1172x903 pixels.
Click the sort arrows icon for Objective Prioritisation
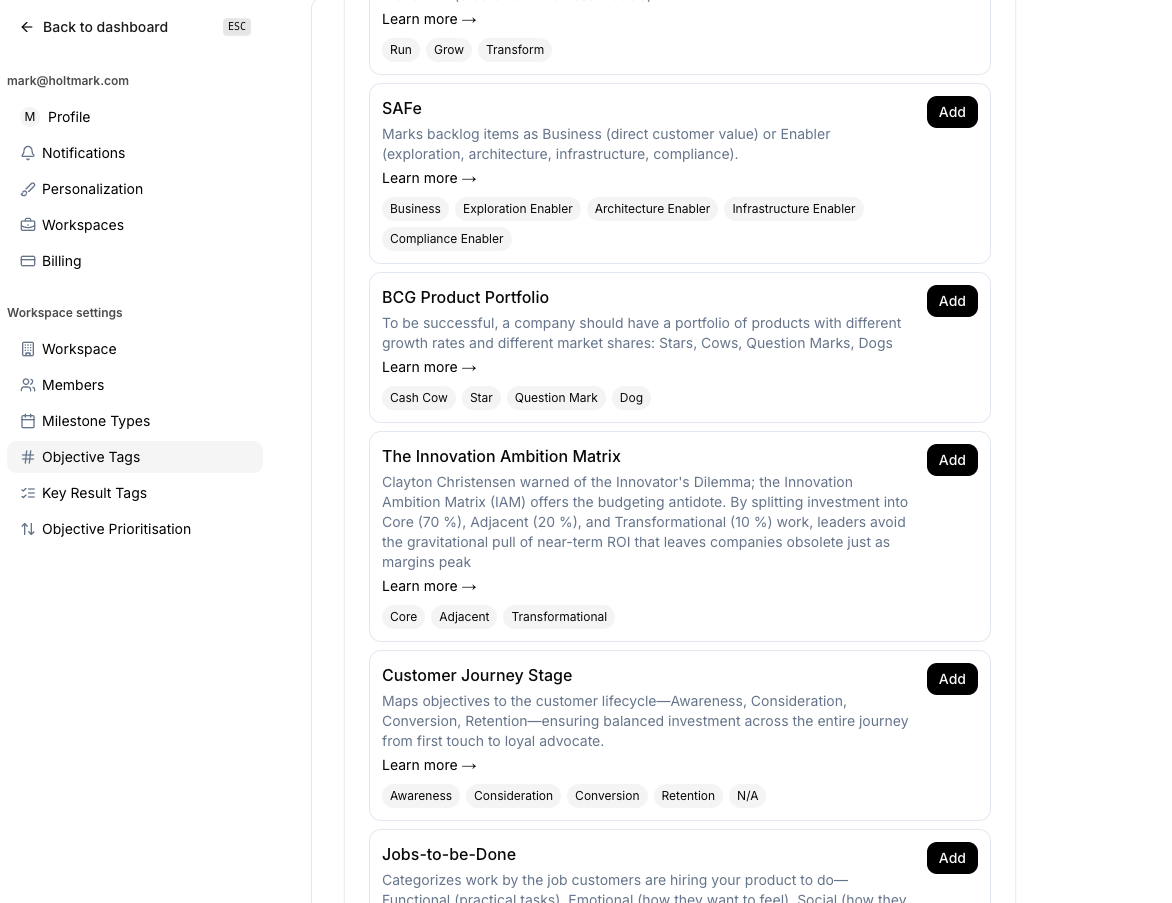(x=28, y=529)
